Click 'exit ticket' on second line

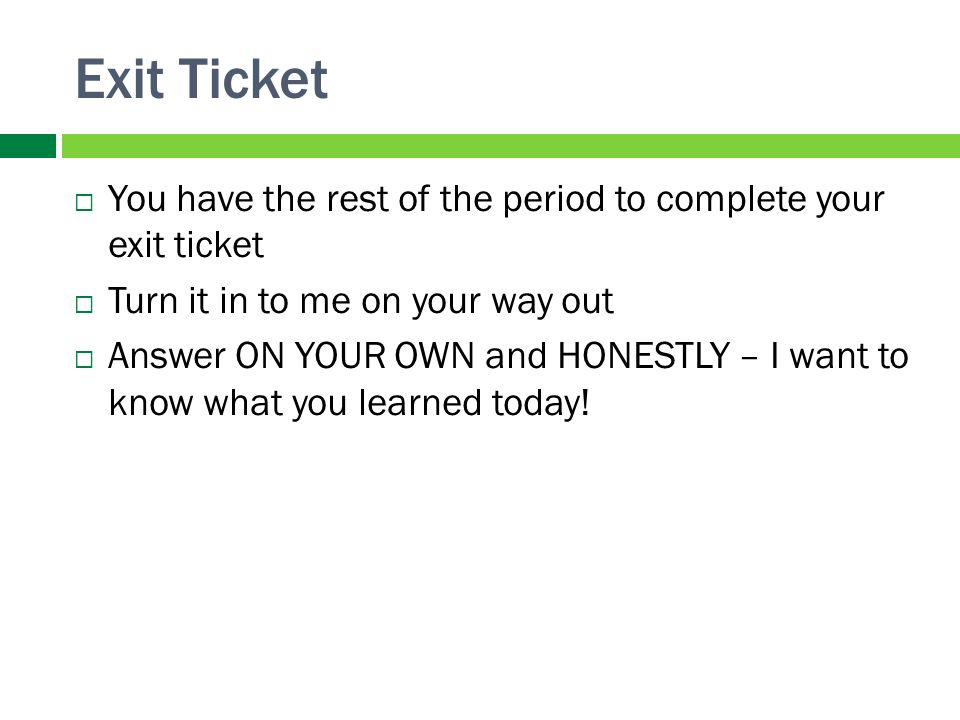(186, 246)
